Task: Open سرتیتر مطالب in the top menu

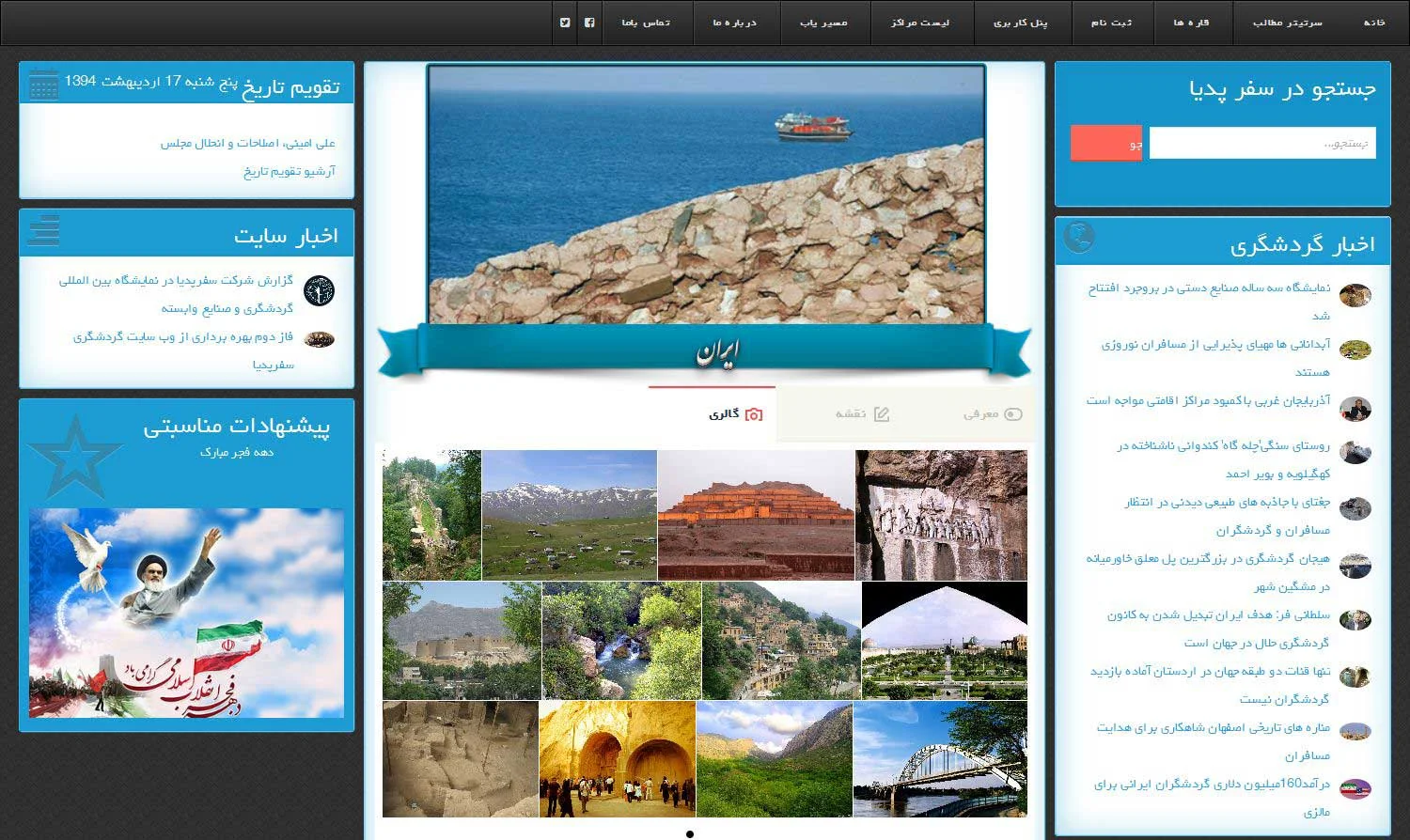Action: coord(1287,23)
